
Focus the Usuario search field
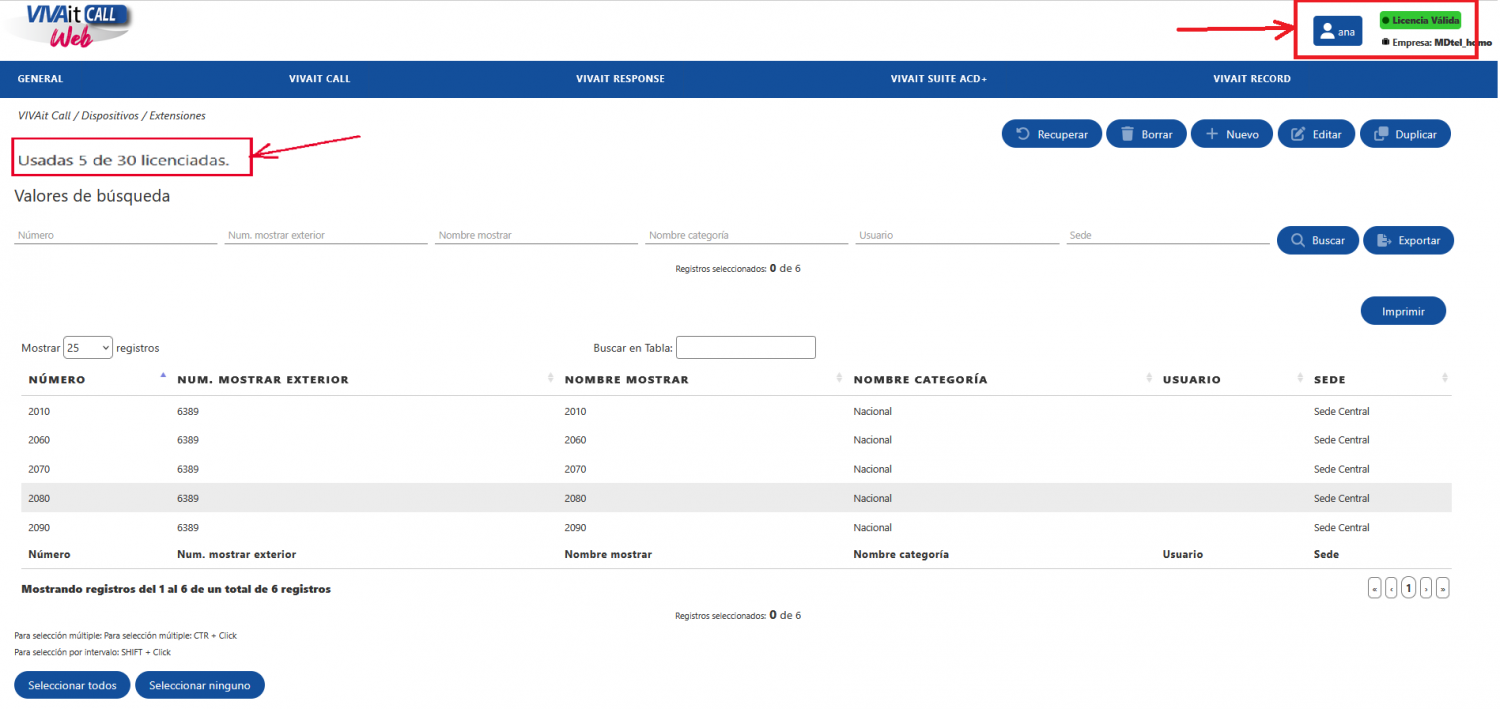coord(957,236)
